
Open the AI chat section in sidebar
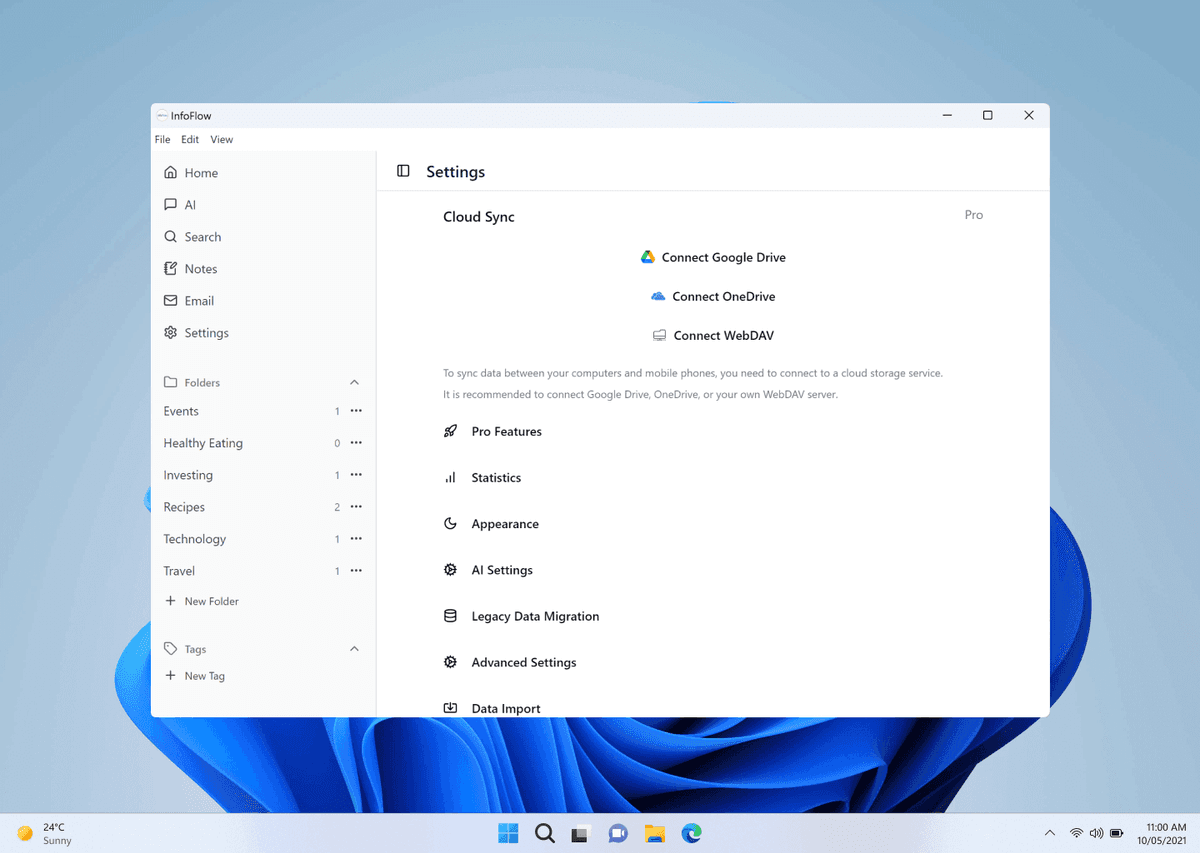coord(189,205)
